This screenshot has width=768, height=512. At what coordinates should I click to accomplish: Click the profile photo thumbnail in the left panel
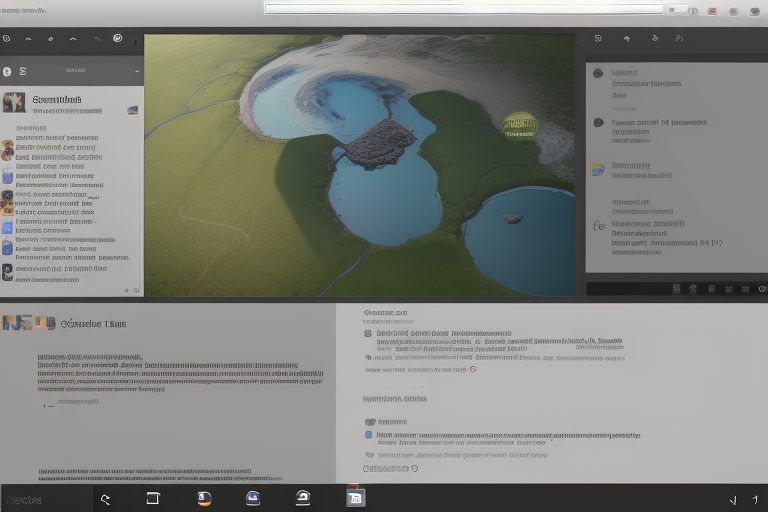(14, 102)
